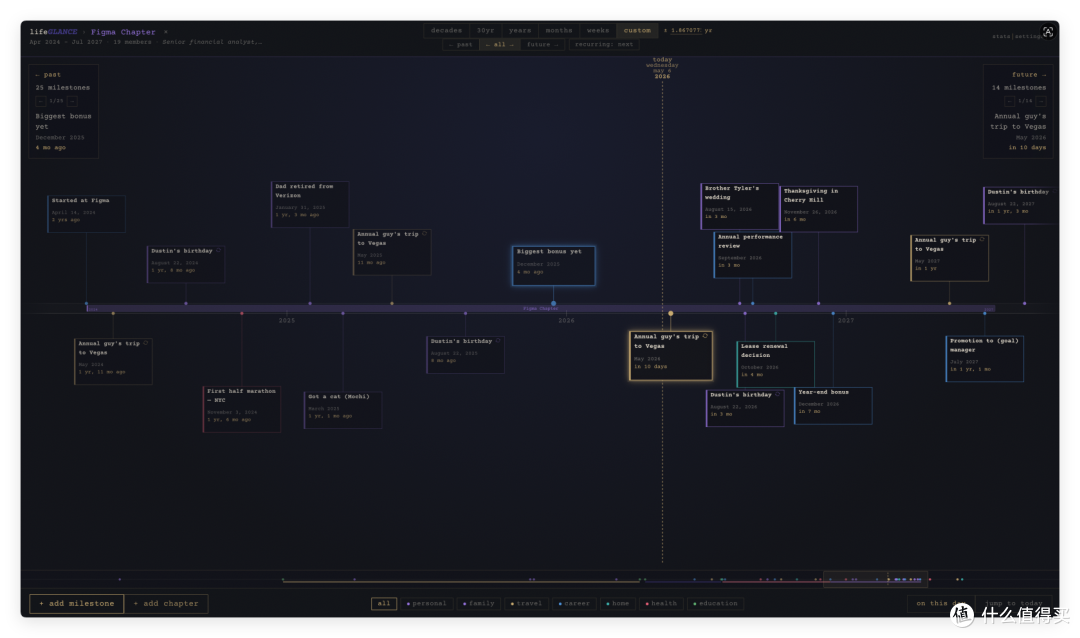This screenshot has width=1080, height=638.
Task: Toggle the career category filter
Action: pos(574,604)
